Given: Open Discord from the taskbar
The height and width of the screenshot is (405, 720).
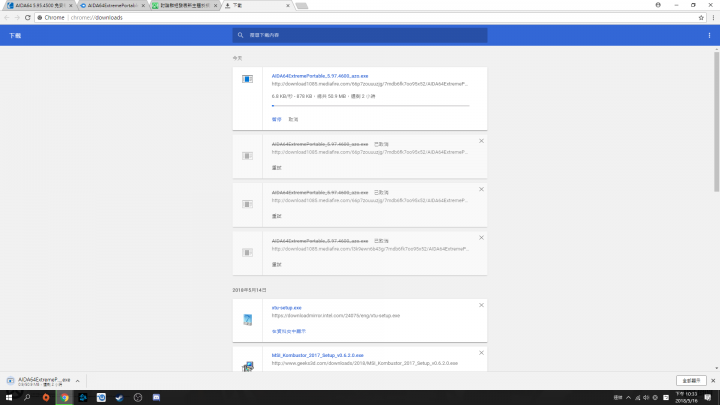Looking at the screenshot, I should [x=156, y=398].
